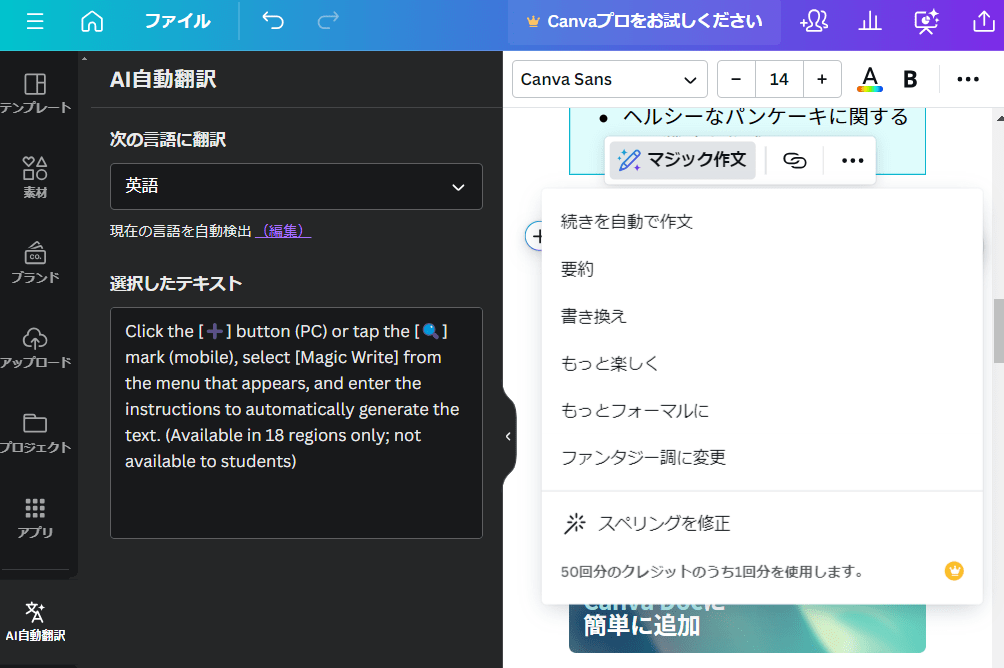
Task: Click the 次の言語に翻訳 heading
Action: pos(168,140)
